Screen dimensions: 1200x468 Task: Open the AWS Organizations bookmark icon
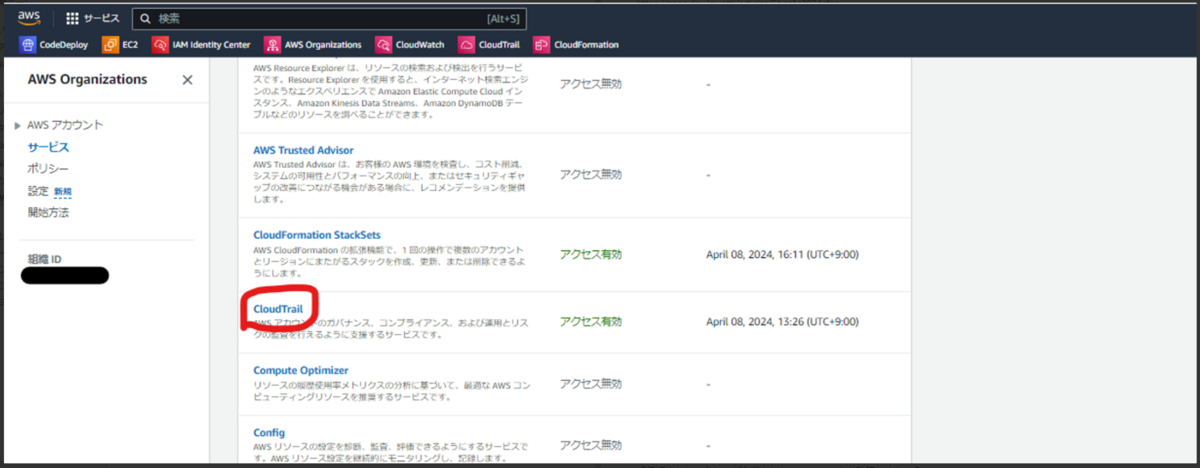point(272,44)
